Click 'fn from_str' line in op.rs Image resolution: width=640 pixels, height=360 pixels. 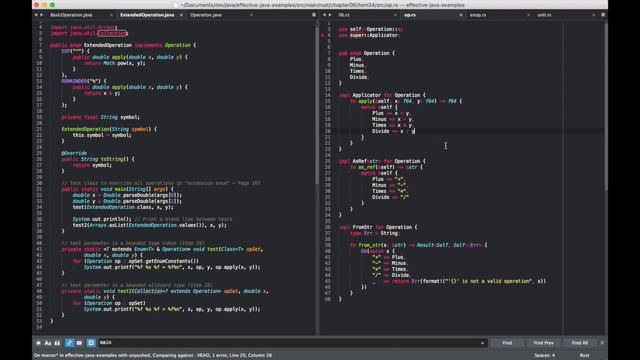coord(418,245)
